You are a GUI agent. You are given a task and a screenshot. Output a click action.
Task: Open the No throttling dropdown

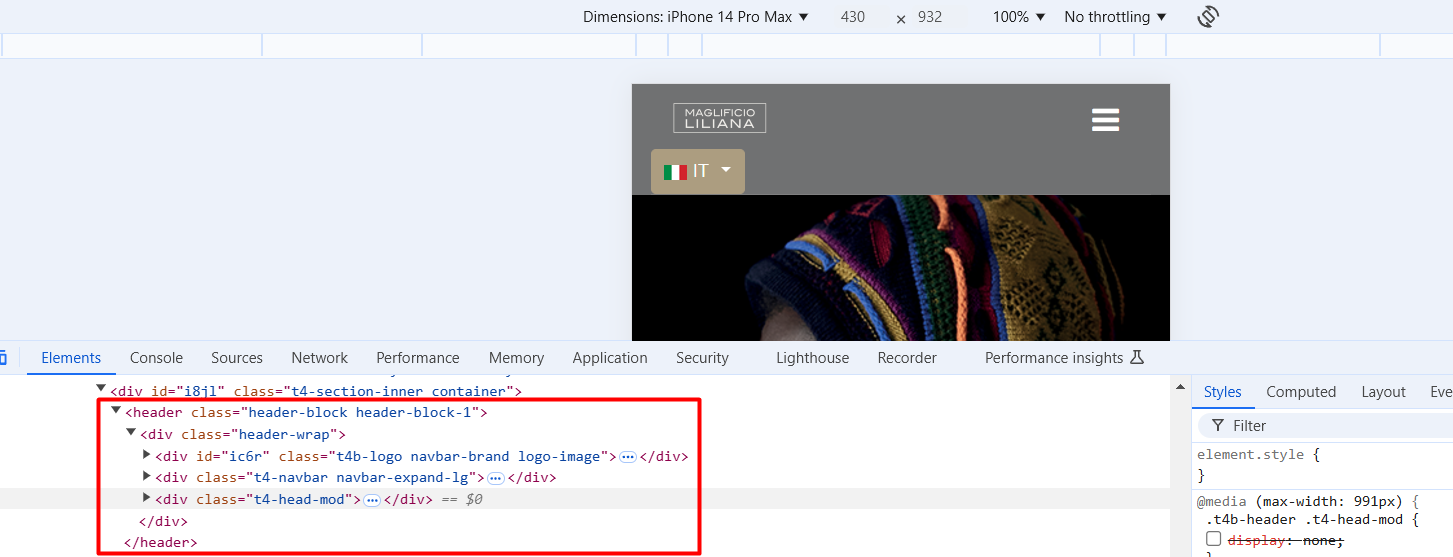(1115, 17)
